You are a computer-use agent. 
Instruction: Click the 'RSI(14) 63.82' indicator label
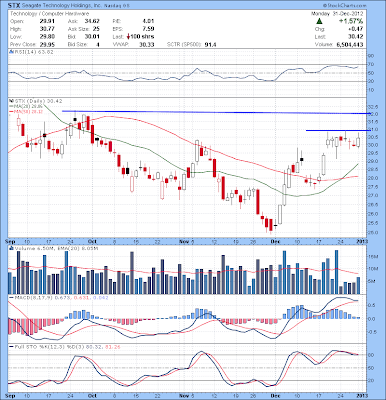[33, 52]
